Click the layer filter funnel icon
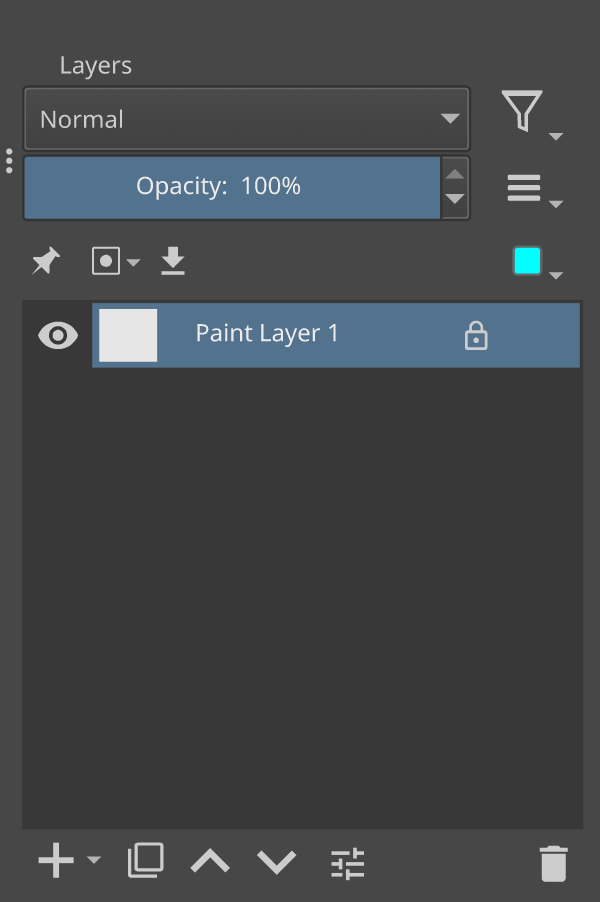Screen dimensions: 600x902 click(524, 111)
